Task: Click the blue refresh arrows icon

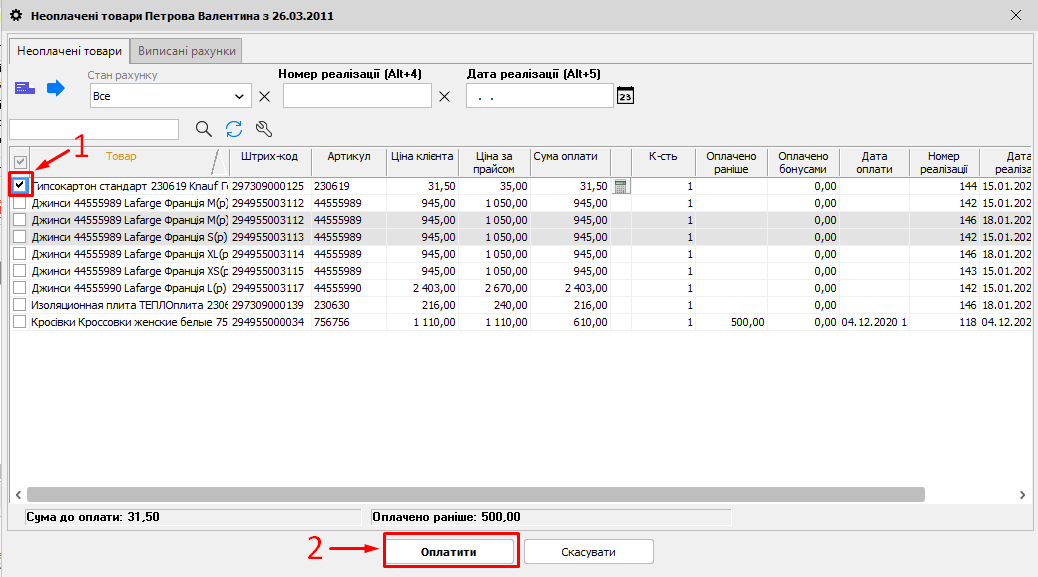Action: (234, 129)
